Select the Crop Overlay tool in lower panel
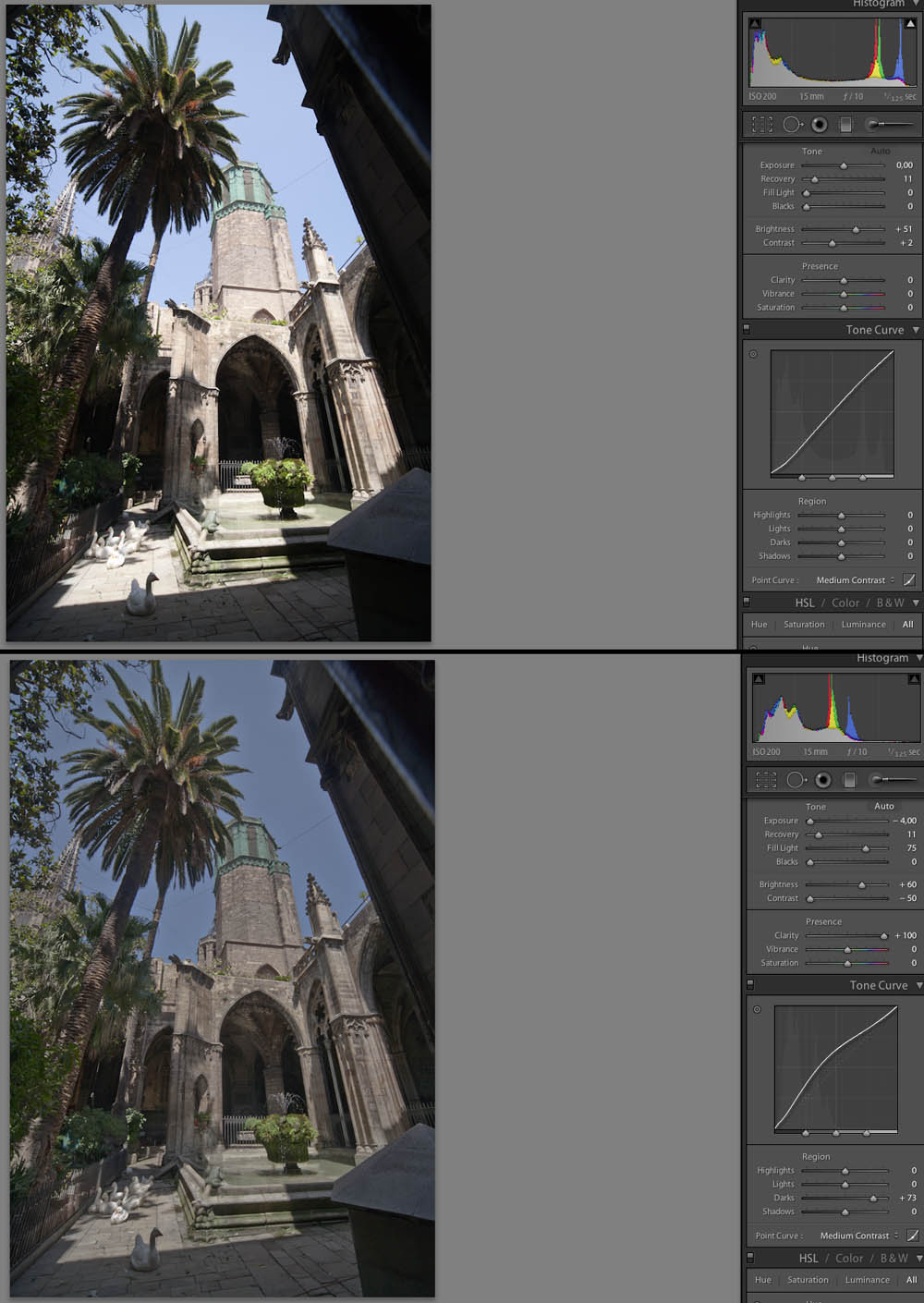The height and width of the screenshot is (1303, 924). (766, 780)
